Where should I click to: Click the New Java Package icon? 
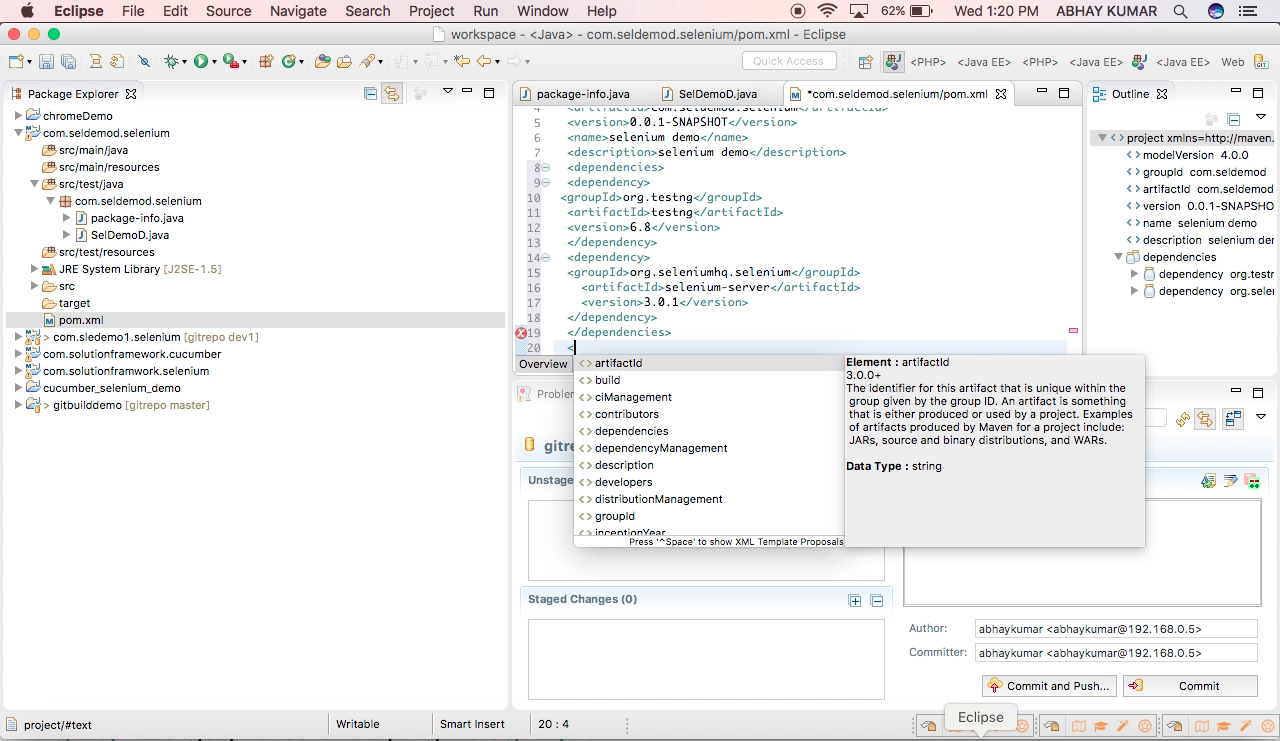(266, 61)
